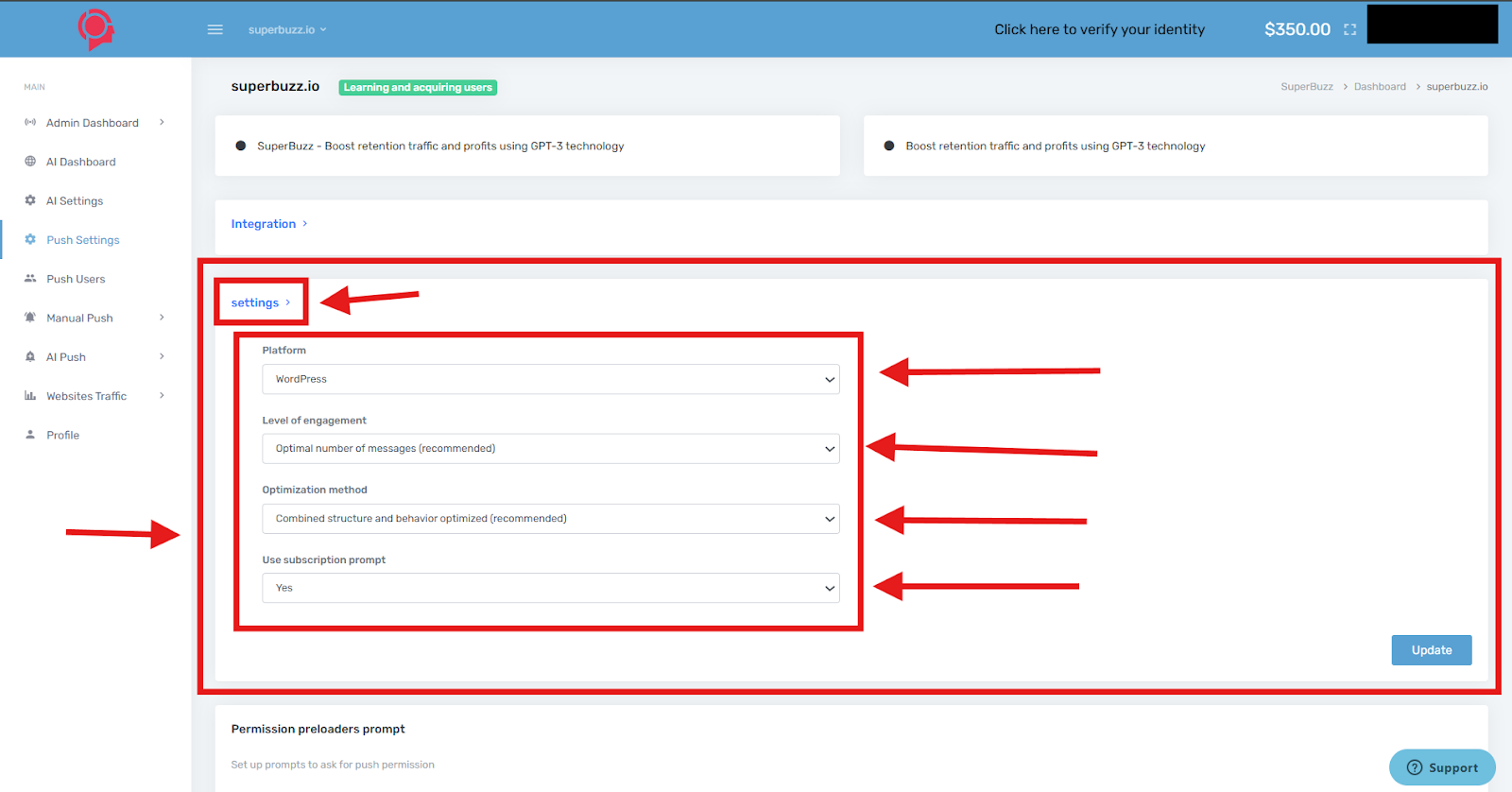This screenshot has height=792, width=1512.
Task: Go to AI Dashboard menu item
Action: (81, 162)
